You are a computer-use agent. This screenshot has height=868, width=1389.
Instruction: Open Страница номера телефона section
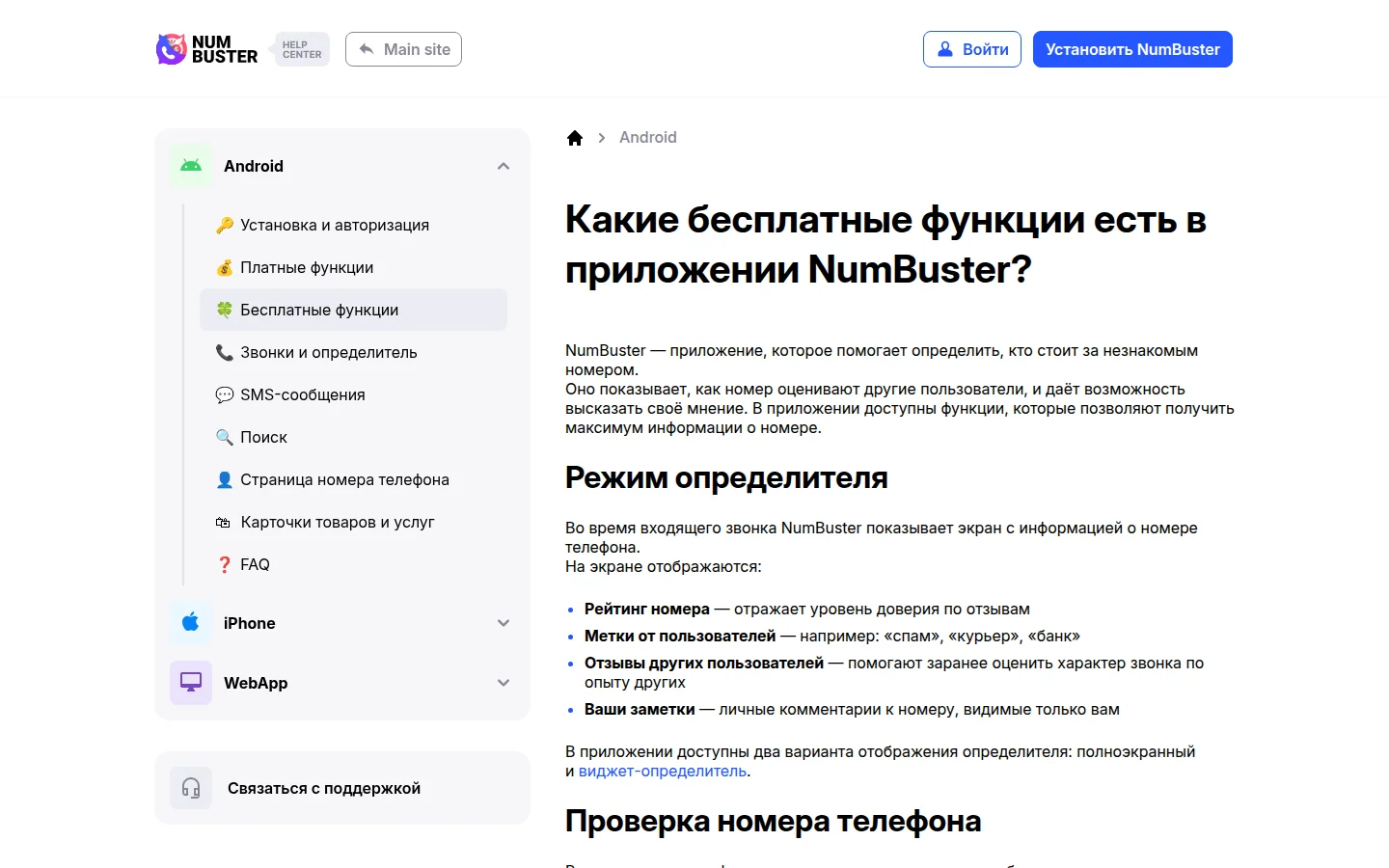click(x=353, y=479)
